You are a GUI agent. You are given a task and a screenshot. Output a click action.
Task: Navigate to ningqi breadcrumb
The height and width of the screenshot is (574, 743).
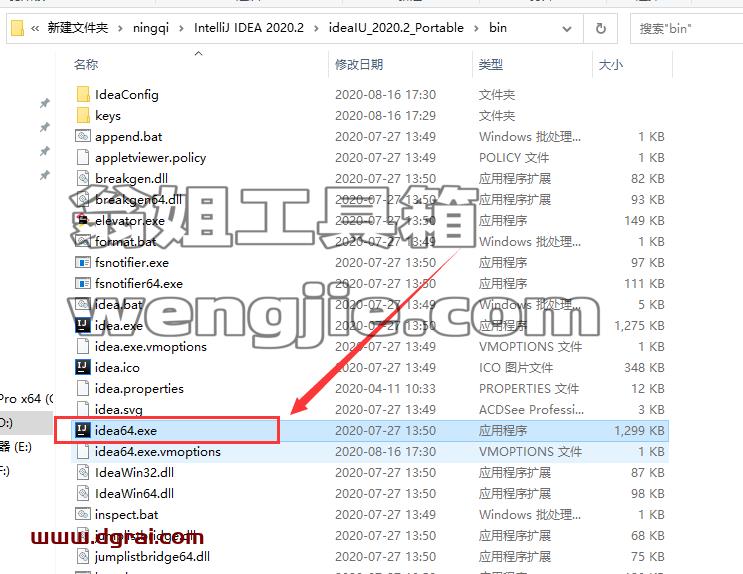point(151,28)
